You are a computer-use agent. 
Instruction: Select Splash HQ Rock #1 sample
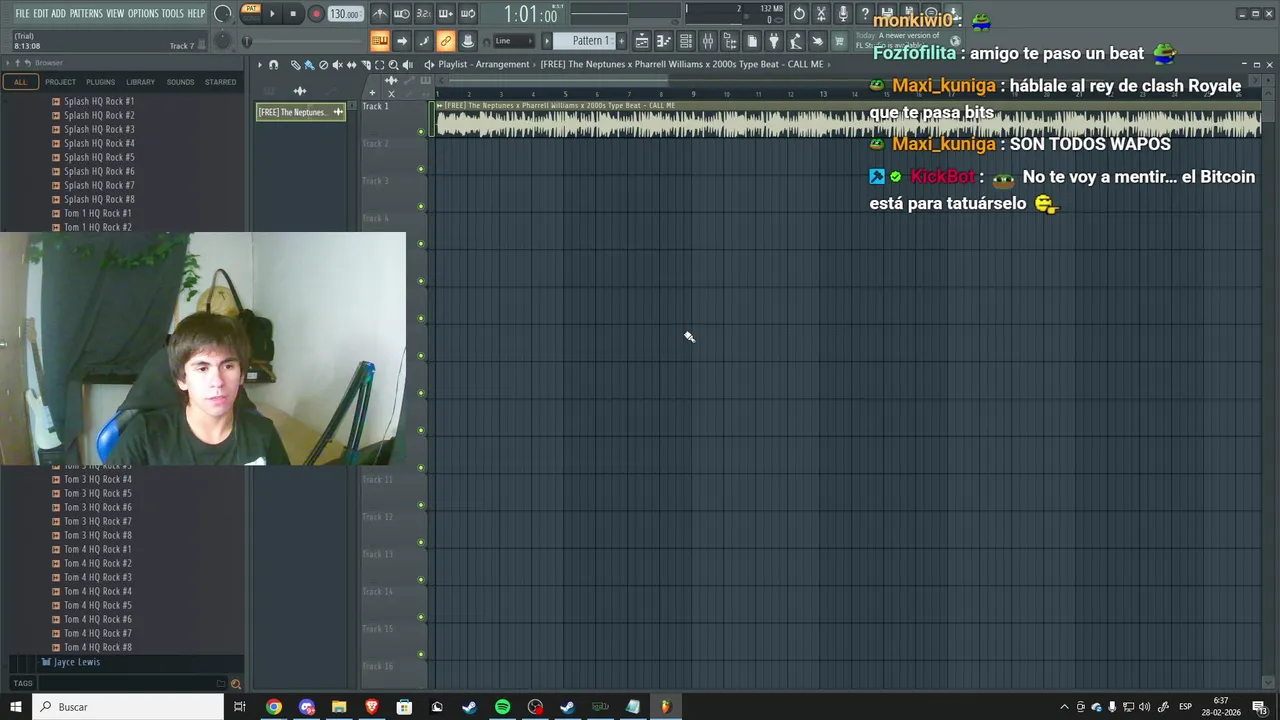[99, 101]
